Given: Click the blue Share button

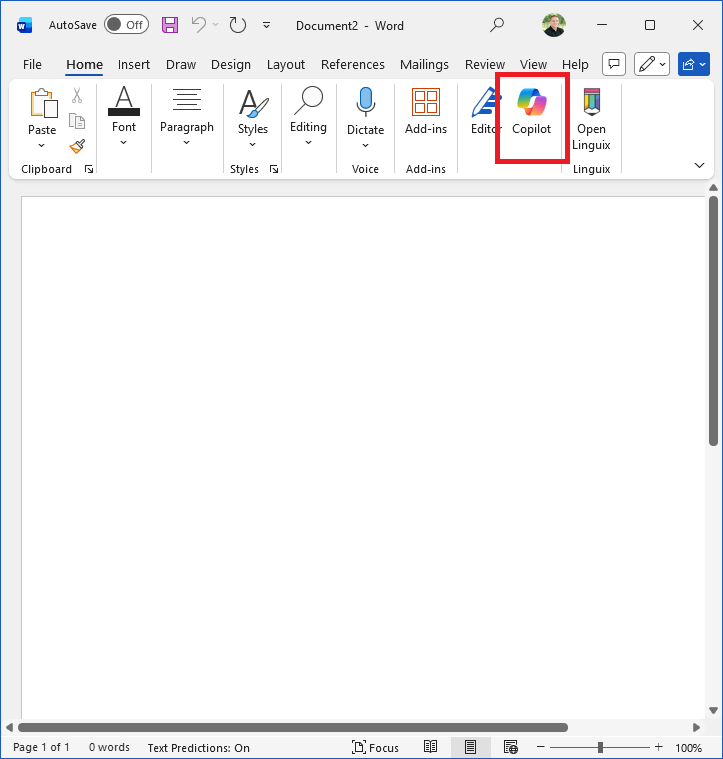Looking at the screenshot, I should (693, 64).
